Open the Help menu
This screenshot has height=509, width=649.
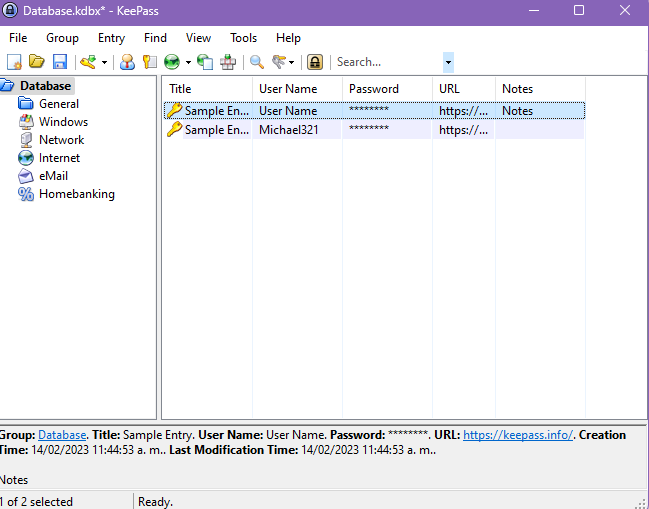288,38
